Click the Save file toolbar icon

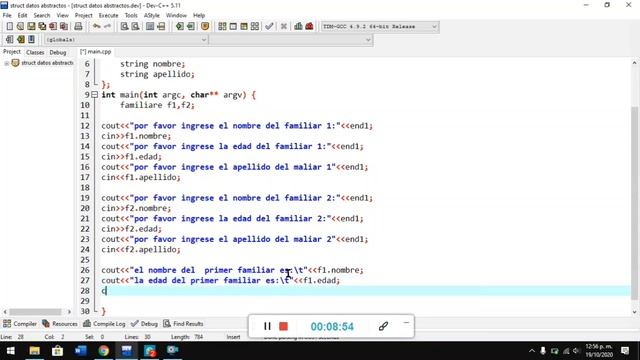pos(31,27)
